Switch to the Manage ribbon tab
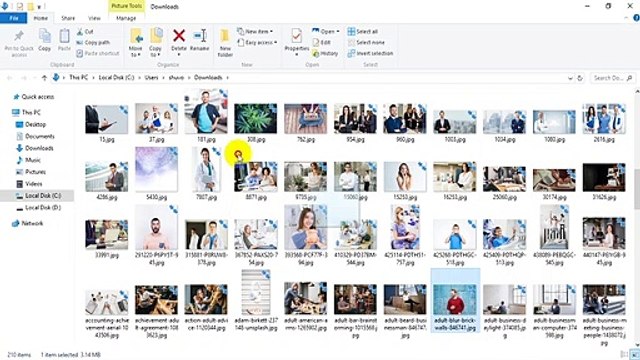 point(126,18)
